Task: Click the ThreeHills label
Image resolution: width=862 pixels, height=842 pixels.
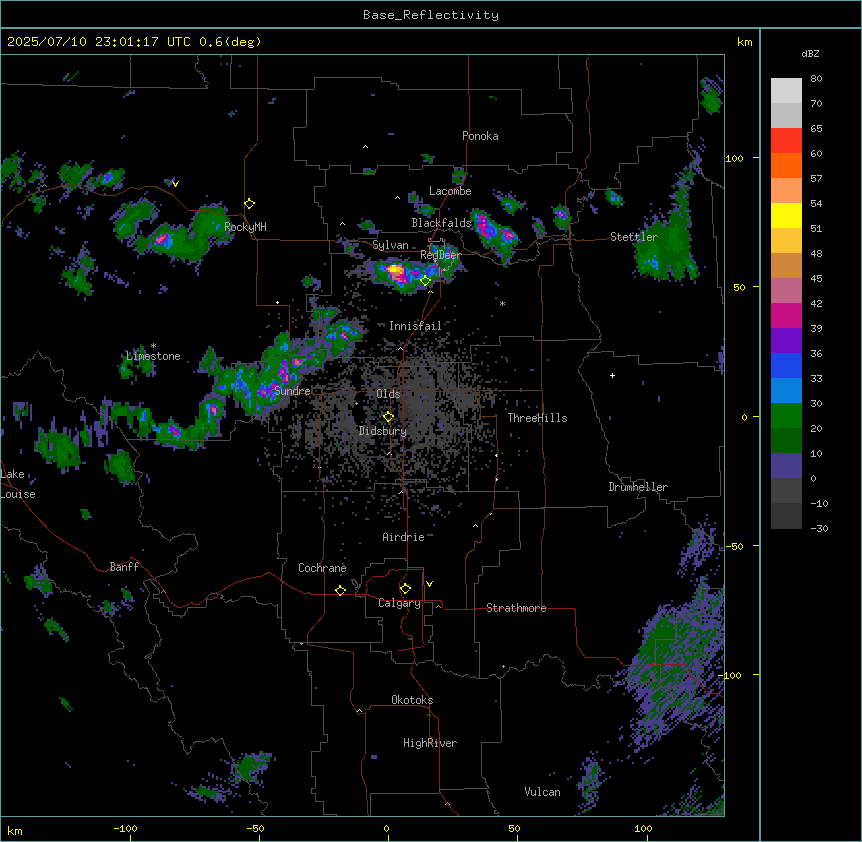Action: pos(537,418)
